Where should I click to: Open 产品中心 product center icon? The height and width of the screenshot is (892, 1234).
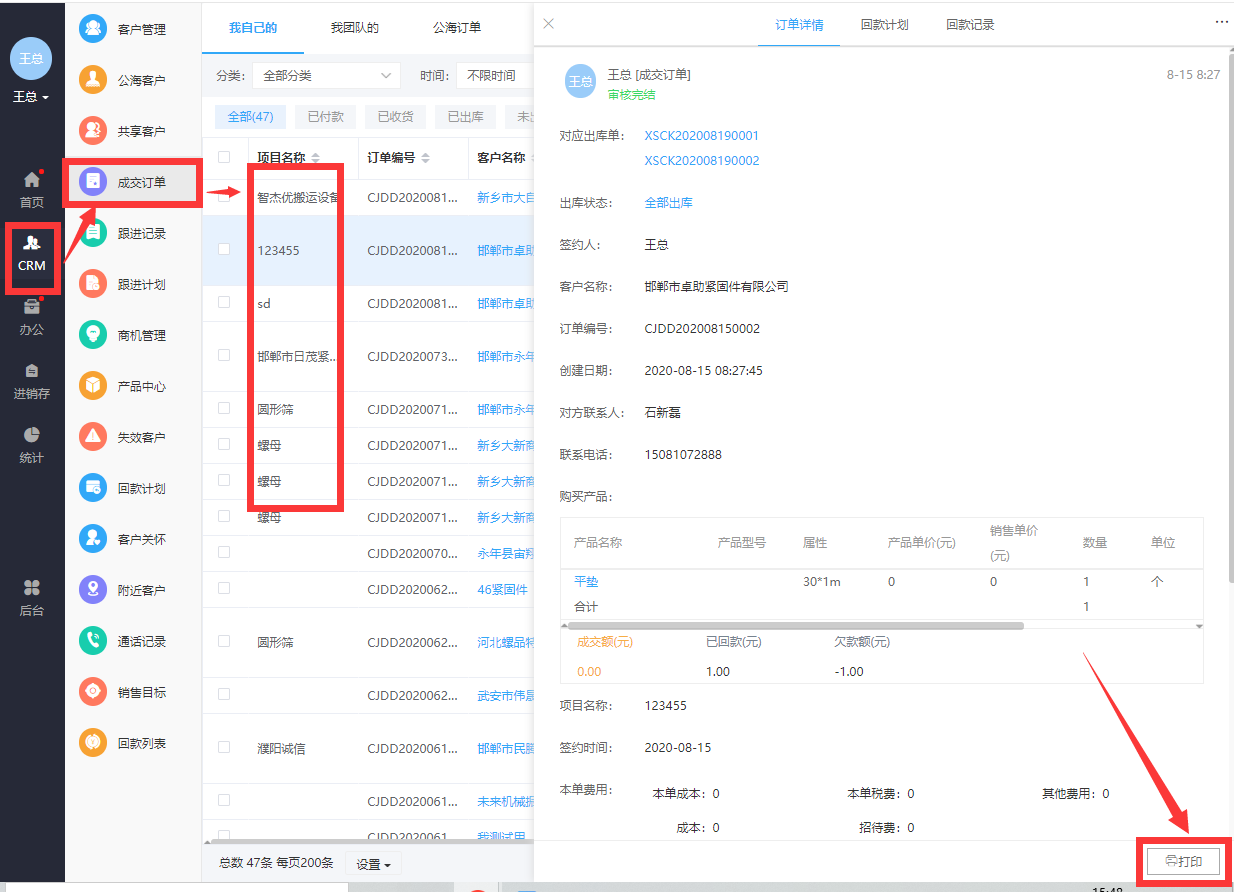pos(93,386)
